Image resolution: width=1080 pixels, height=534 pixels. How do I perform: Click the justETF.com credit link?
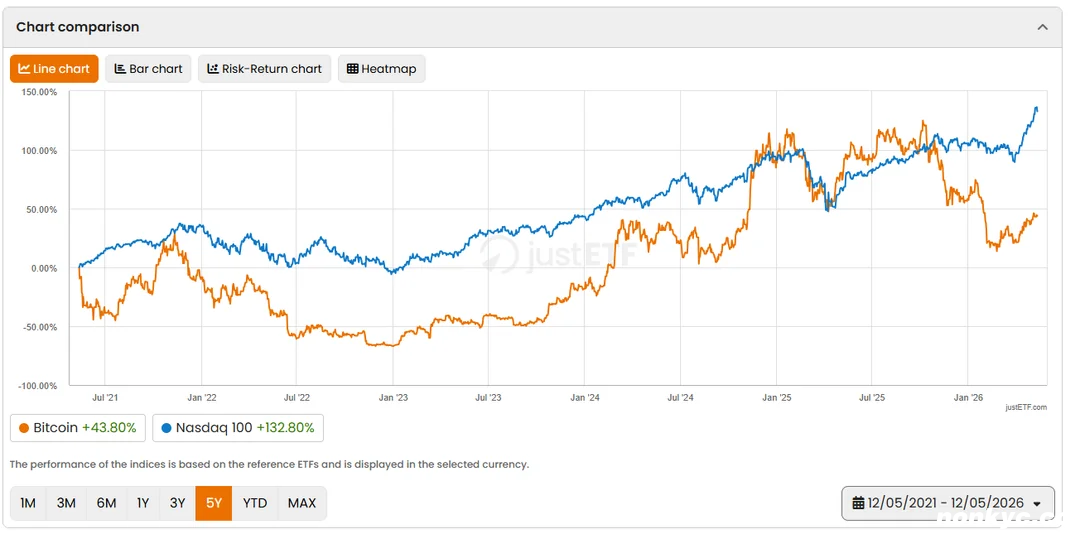1026,407
